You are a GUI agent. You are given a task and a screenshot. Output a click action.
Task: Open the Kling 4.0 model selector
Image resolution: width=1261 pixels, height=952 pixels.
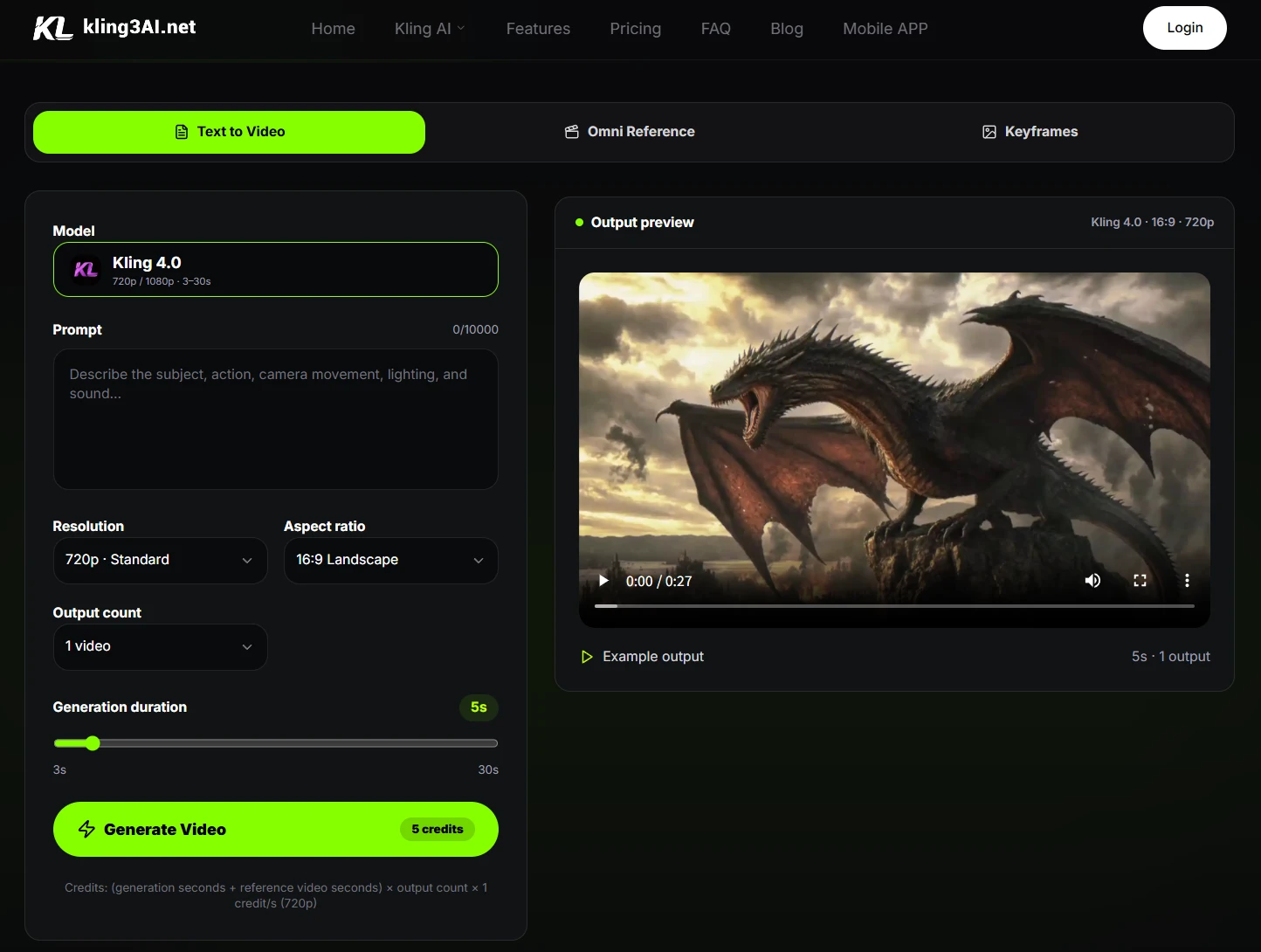pyautogui.click(x=276, y=270)
